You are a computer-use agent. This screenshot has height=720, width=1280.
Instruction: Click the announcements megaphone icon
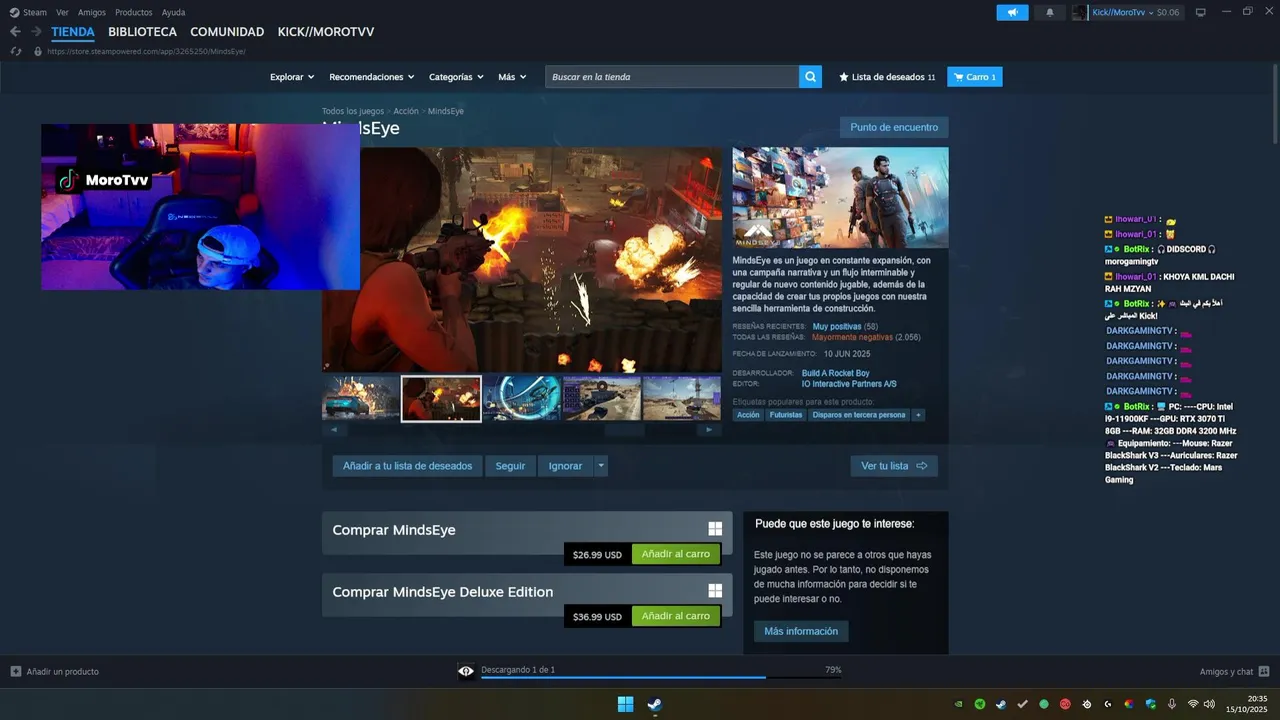pos(1012,12)
